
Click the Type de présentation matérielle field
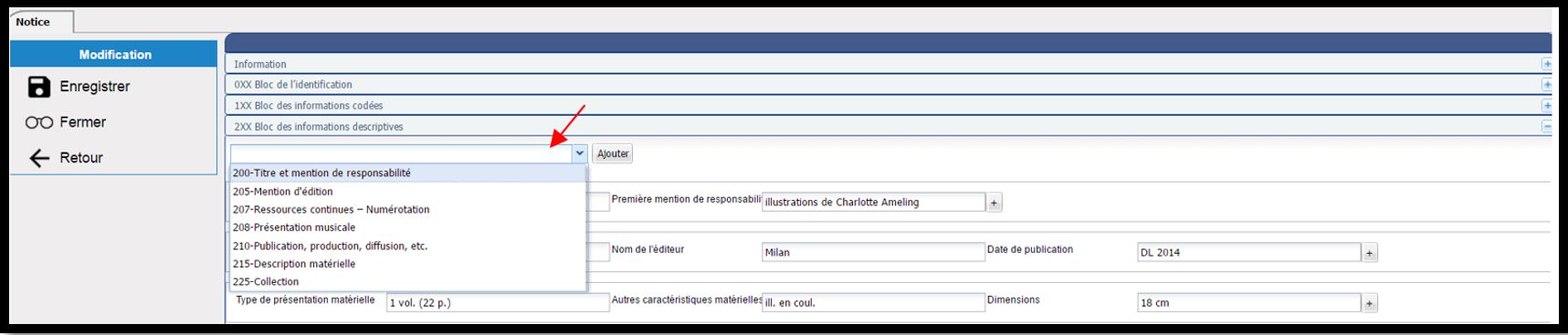pos(498,303)
